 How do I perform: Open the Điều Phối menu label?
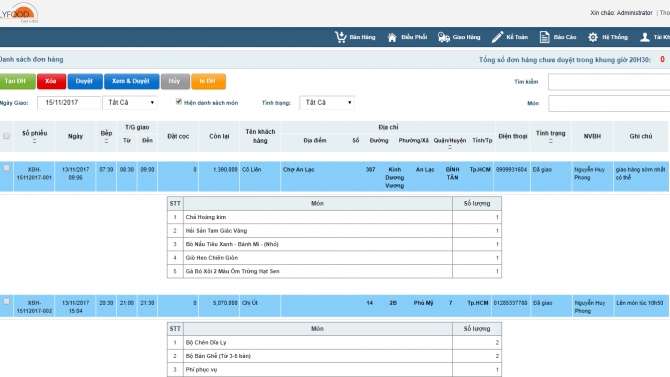tap(414, 37)
